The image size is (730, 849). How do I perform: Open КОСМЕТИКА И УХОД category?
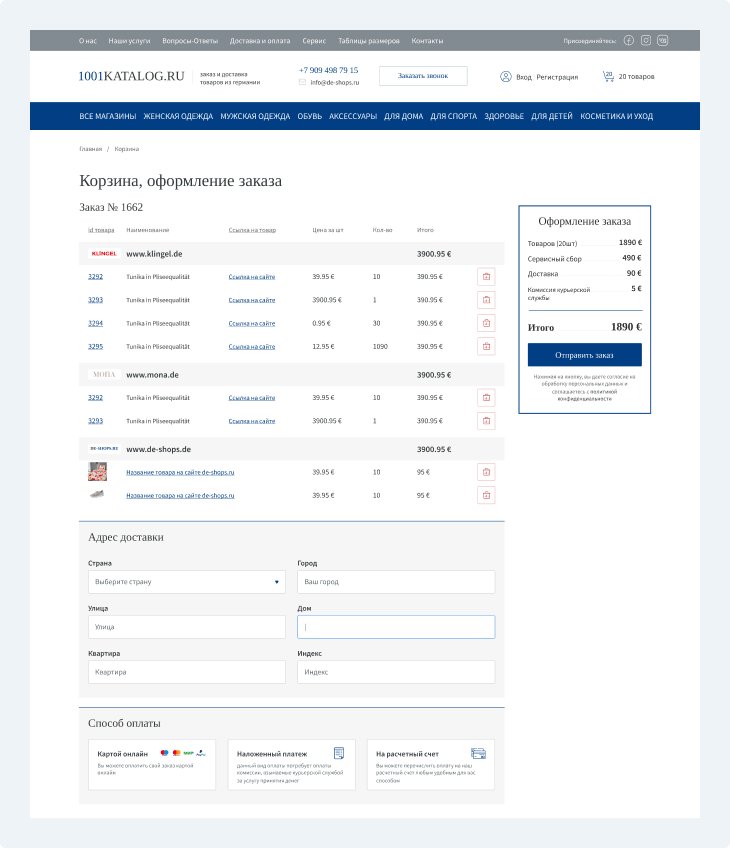617,116
